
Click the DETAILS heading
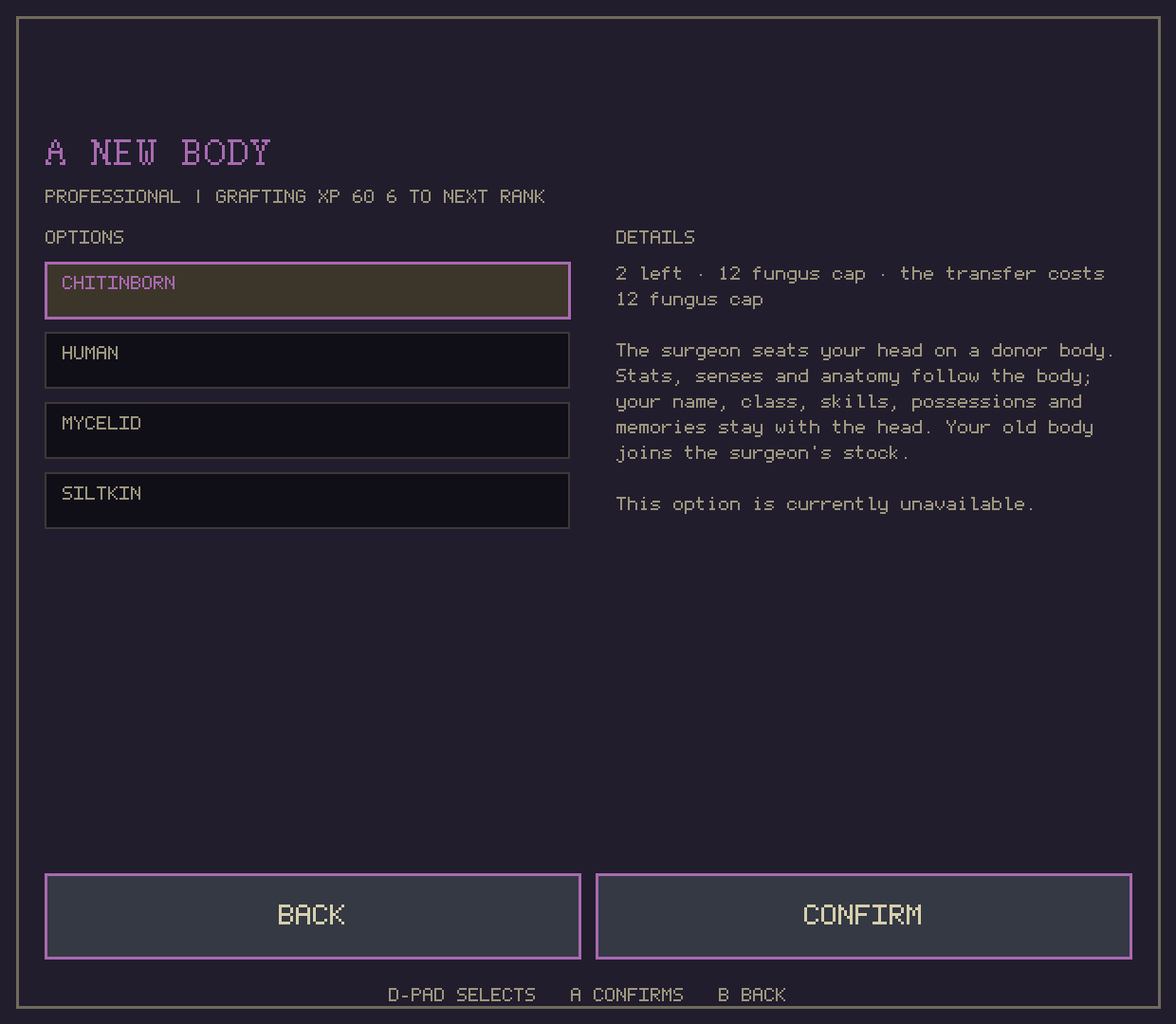click(655, 237)
